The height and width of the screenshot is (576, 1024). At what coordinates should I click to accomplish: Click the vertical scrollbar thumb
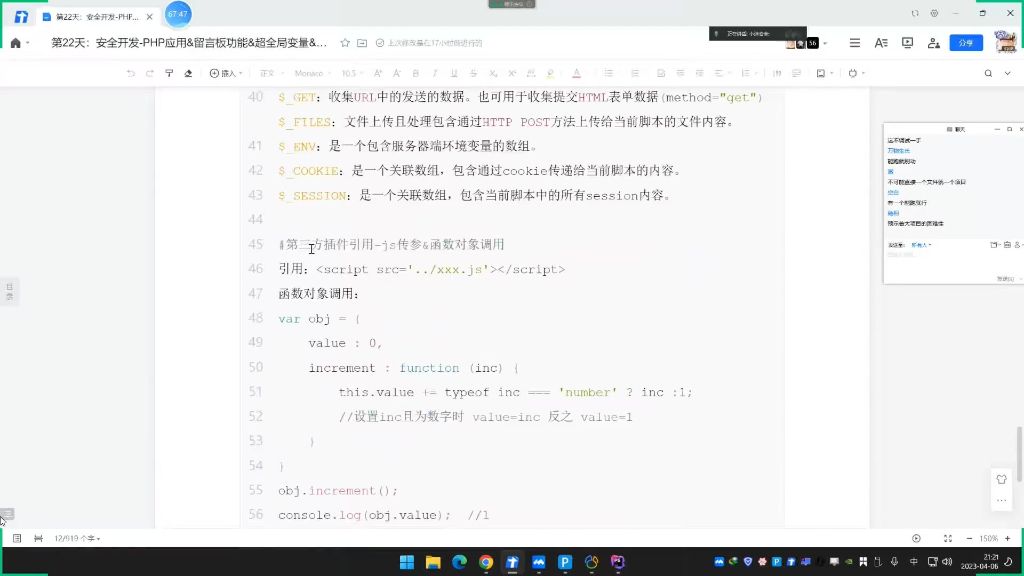1018,454
